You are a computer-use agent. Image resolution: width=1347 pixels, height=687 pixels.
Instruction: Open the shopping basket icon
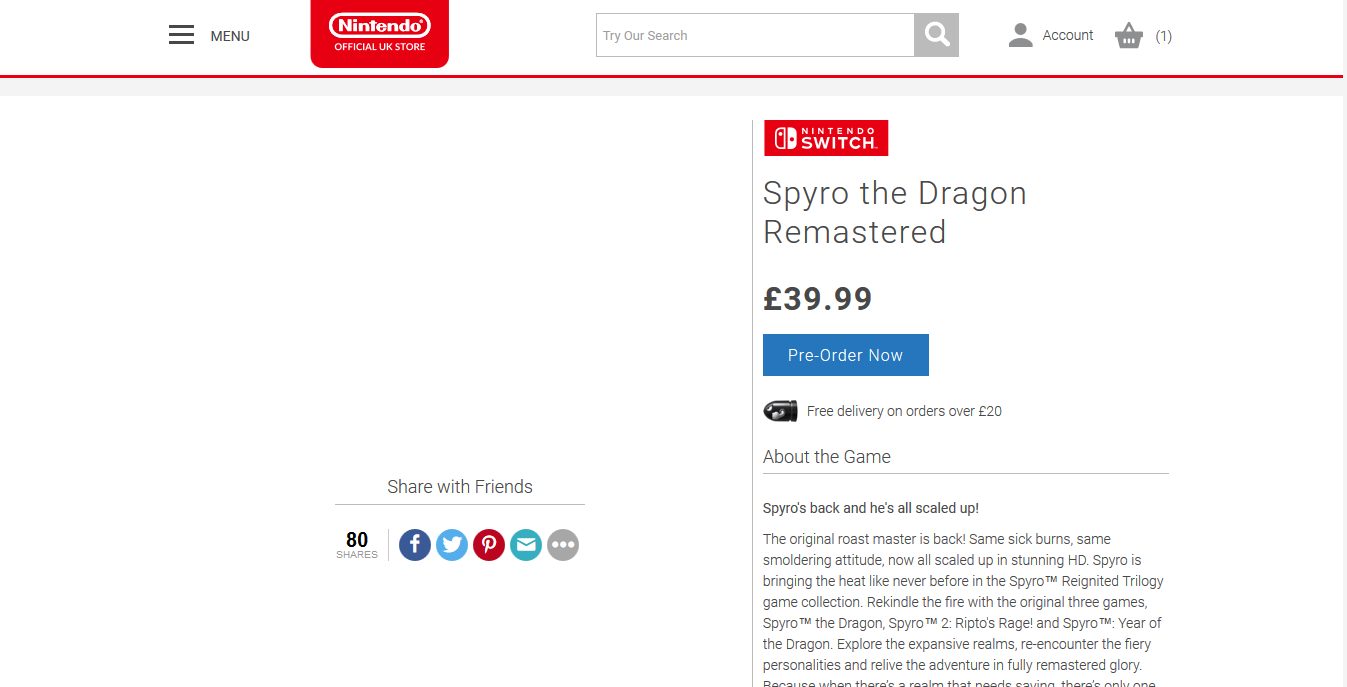pos(1129,36)
